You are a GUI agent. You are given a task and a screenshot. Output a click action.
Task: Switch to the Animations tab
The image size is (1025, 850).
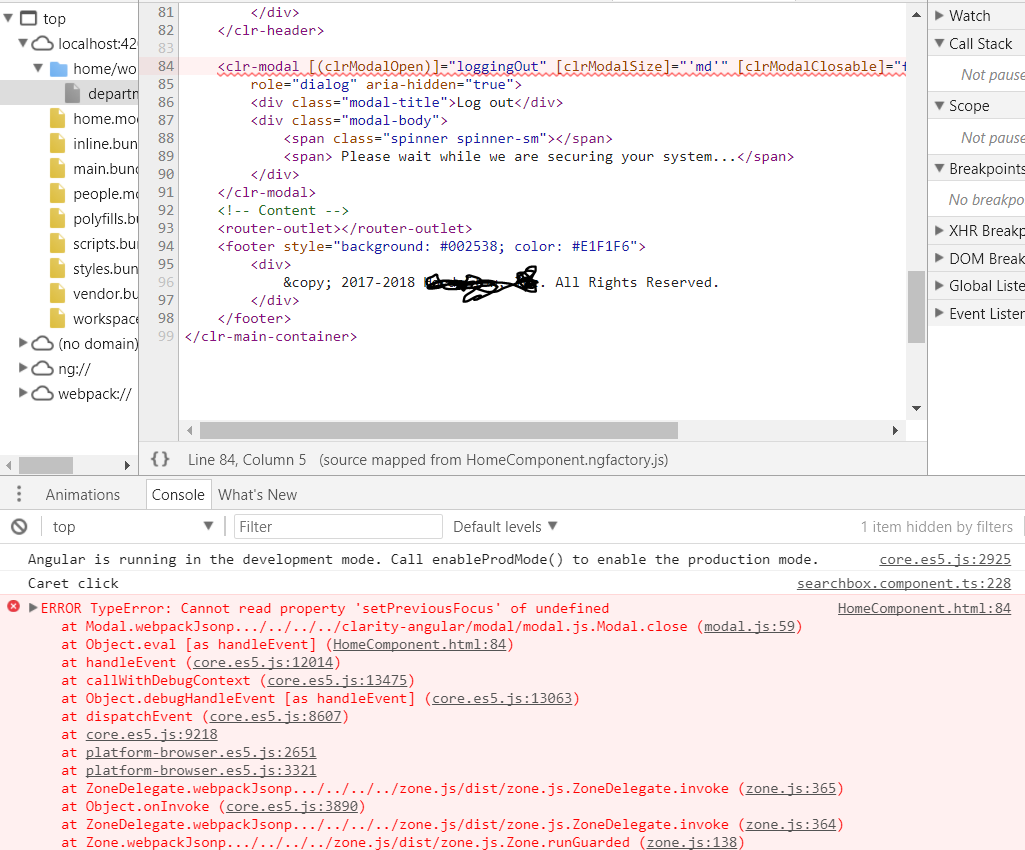coord(83,494)
